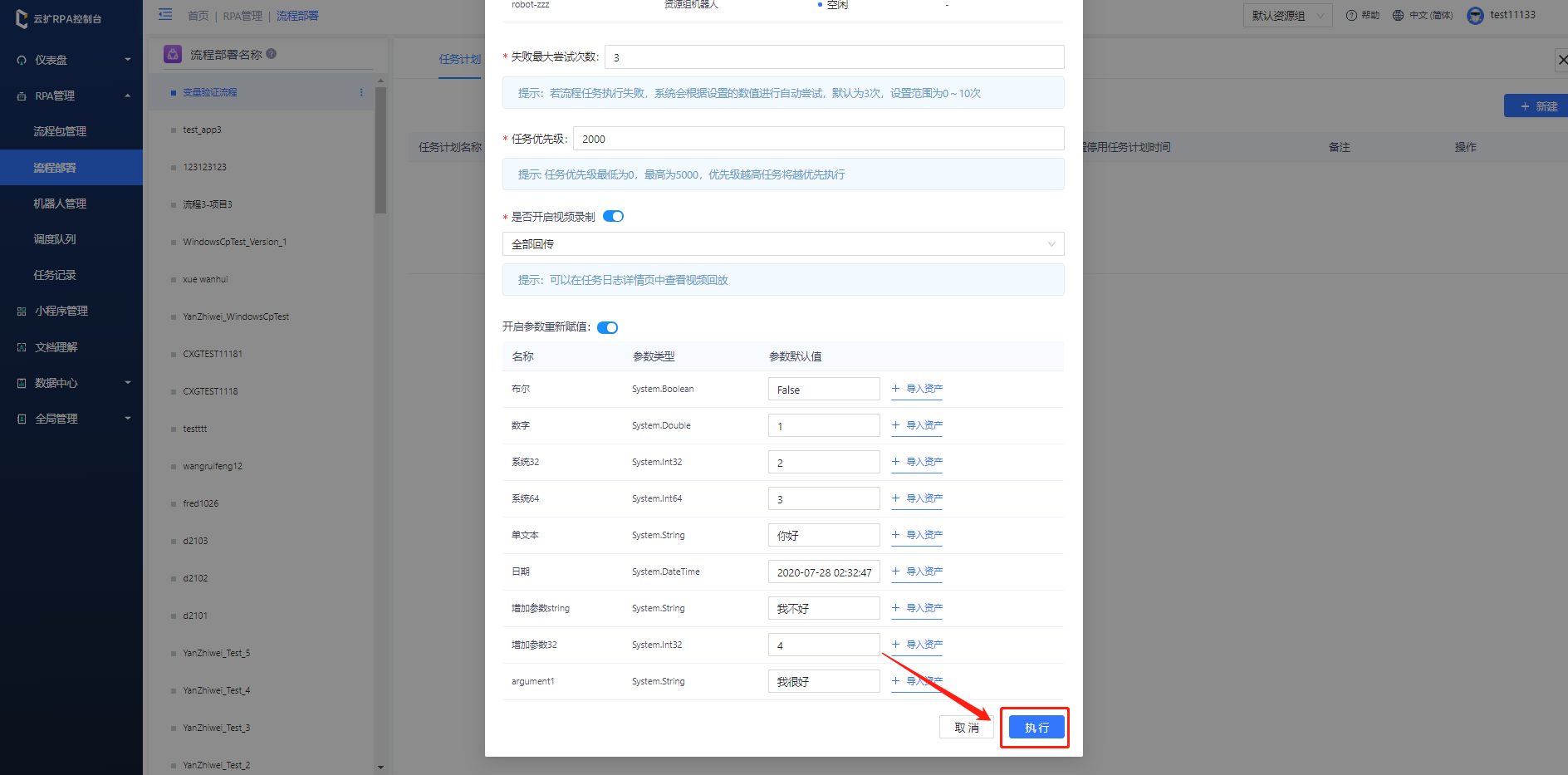Disable the 开启参数重新赋值 switch

point(607,327)
